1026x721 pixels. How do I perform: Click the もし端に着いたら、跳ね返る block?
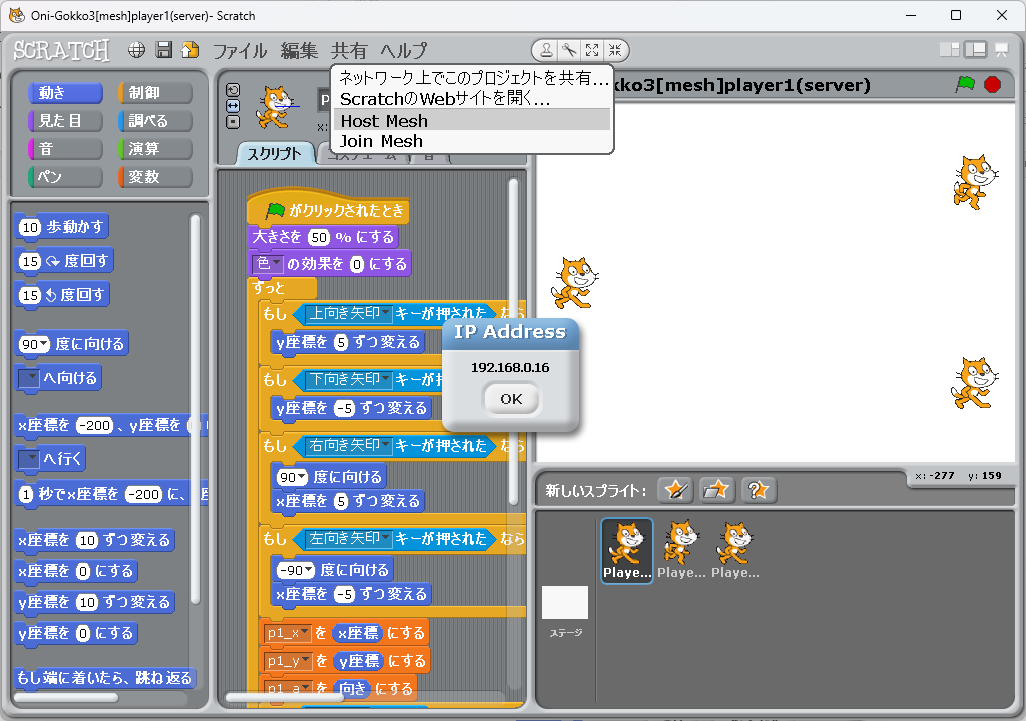tap(105, 678)
